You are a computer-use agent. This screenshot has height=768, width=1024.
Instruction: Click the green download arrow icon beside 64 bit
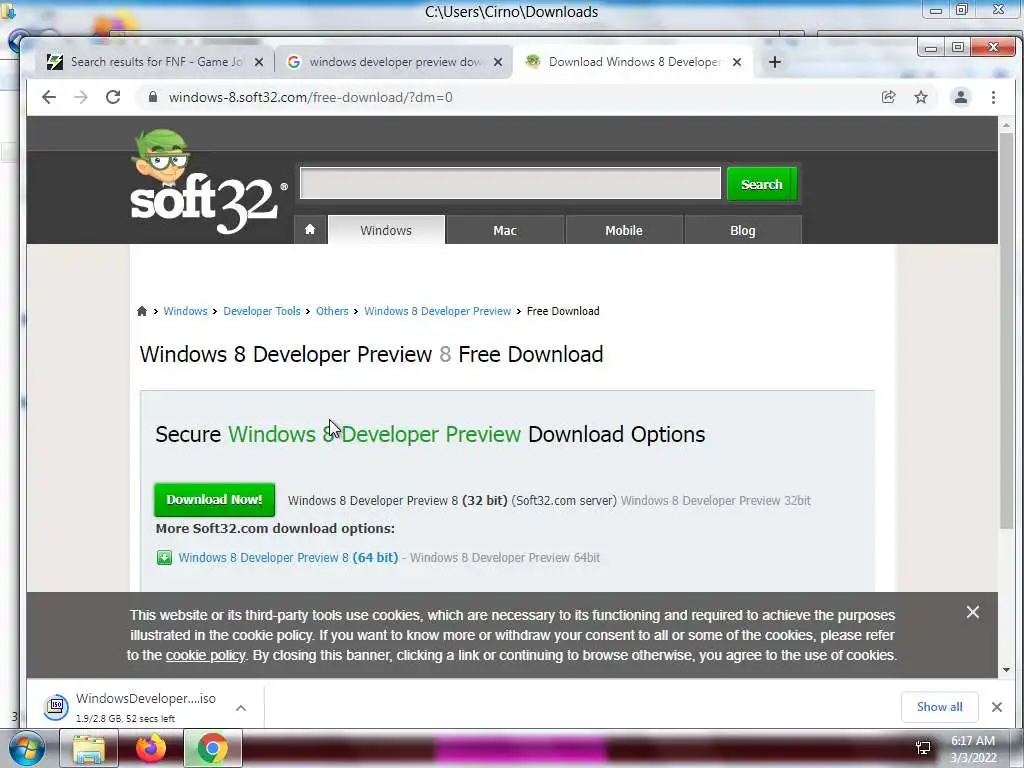coord(164,557)
